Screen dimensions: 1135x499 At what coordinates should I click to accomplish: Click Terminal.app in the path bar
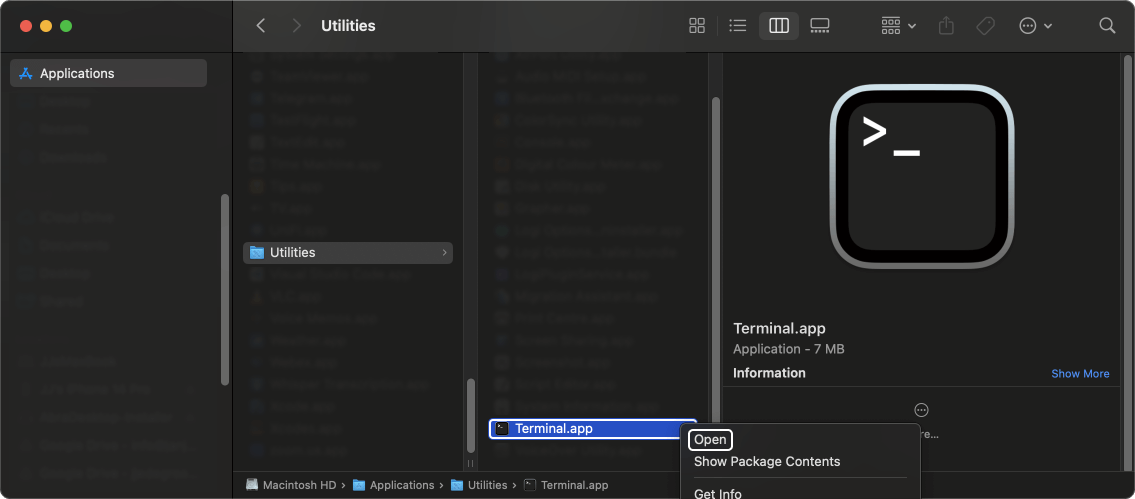pyautogui.click(x=566, y=485)
